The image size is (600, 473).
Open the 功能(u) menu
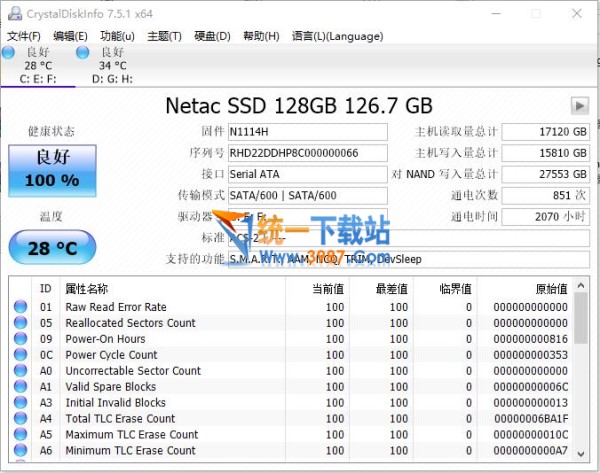[x=117, y=36]
